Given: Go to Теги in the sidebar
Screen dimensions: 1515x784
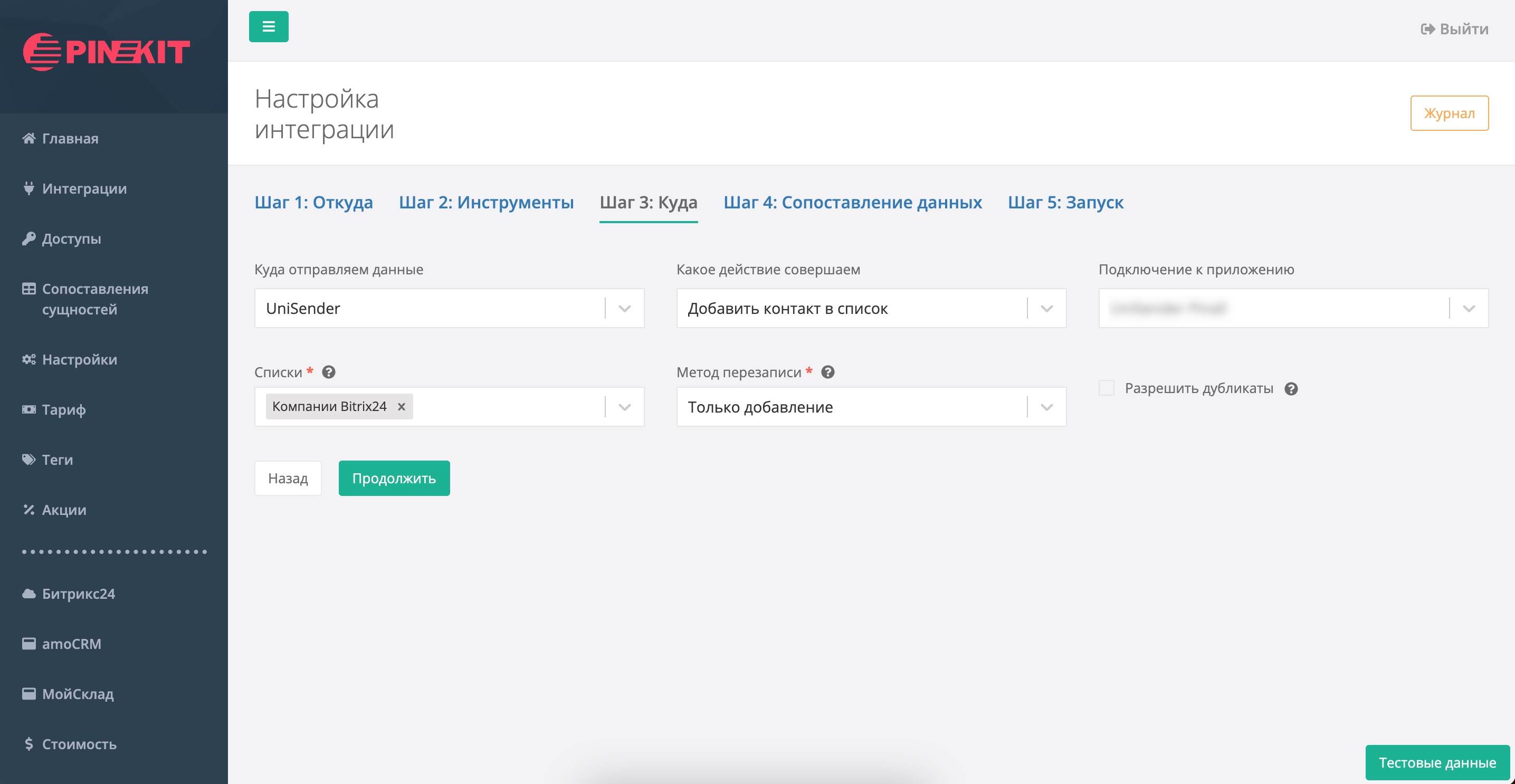Looking at the screenshot, I should coord(57,460).
